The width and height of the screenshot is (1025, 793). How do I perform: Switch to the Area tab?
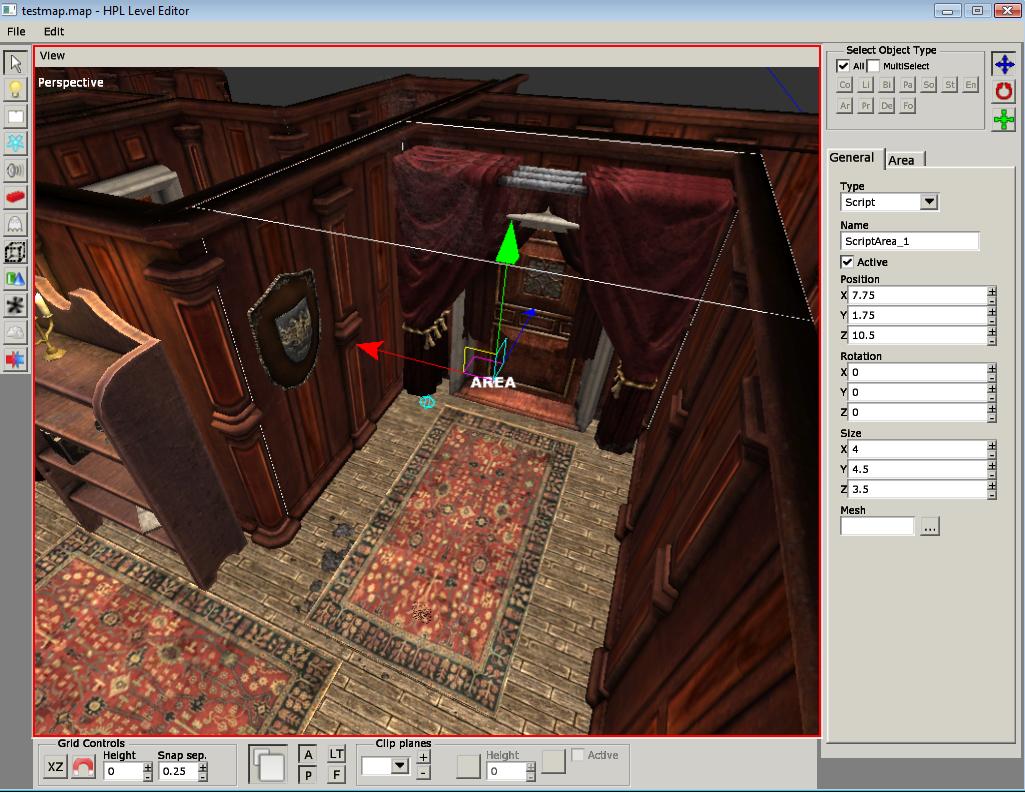tap(901, 160)
